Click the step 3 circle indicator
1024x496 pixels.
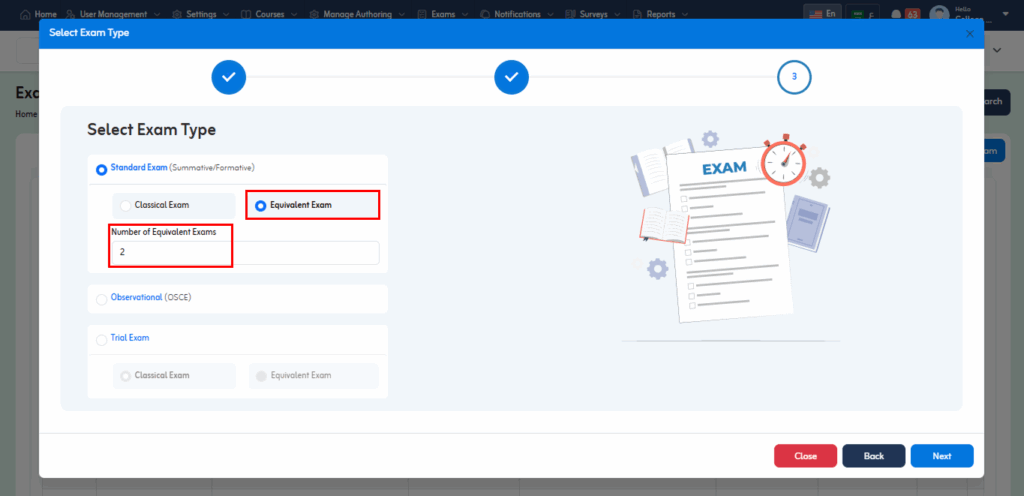(x=794, y=77)
